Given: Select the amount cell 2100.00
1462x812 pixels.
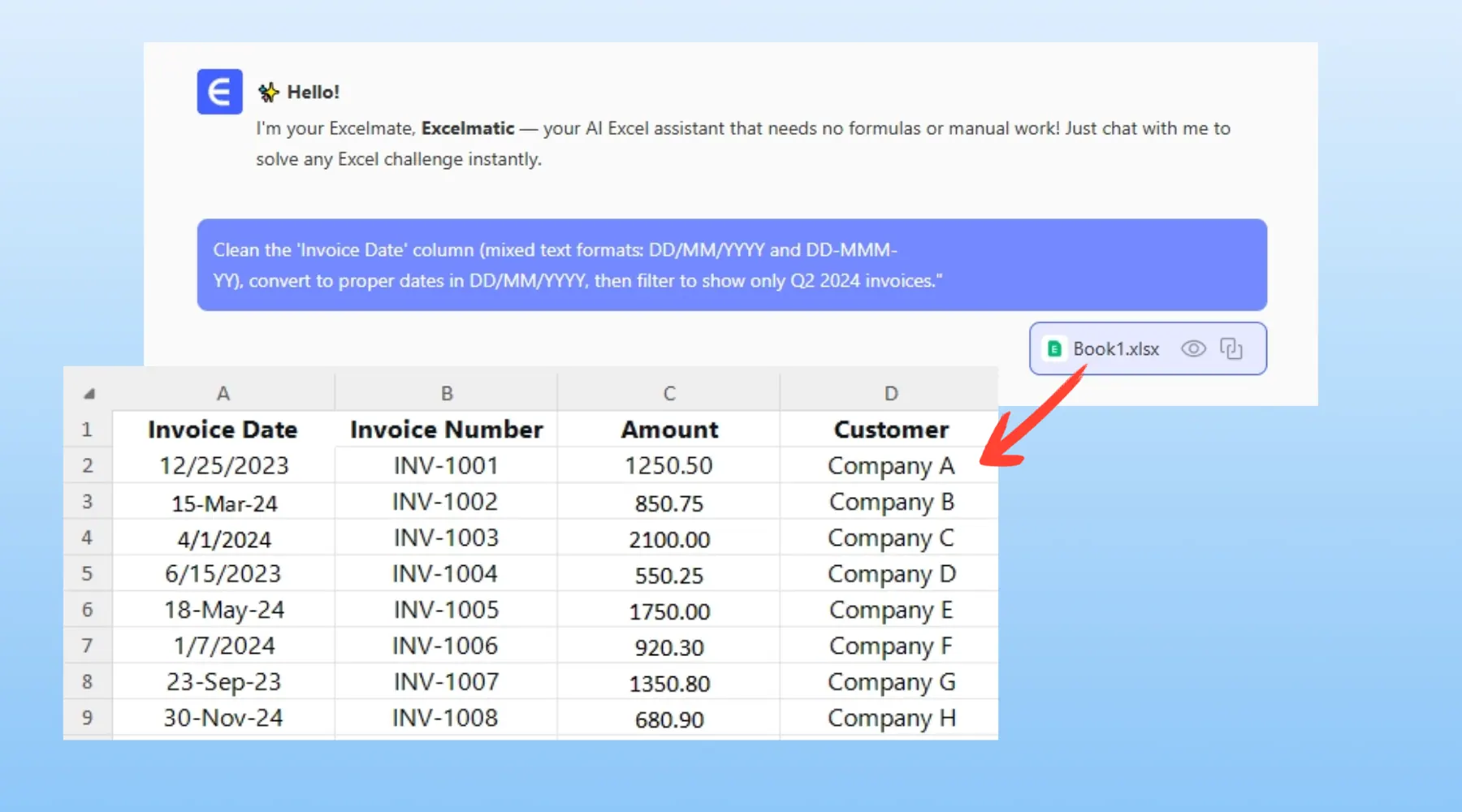Looking at the screenshot, I should [x=668, y=539].
